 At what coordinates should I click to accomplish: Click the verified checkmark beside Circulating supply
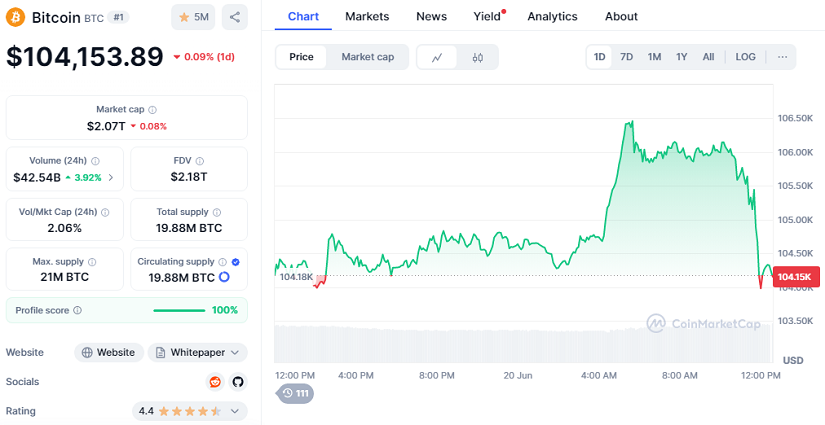click(236, 262)
